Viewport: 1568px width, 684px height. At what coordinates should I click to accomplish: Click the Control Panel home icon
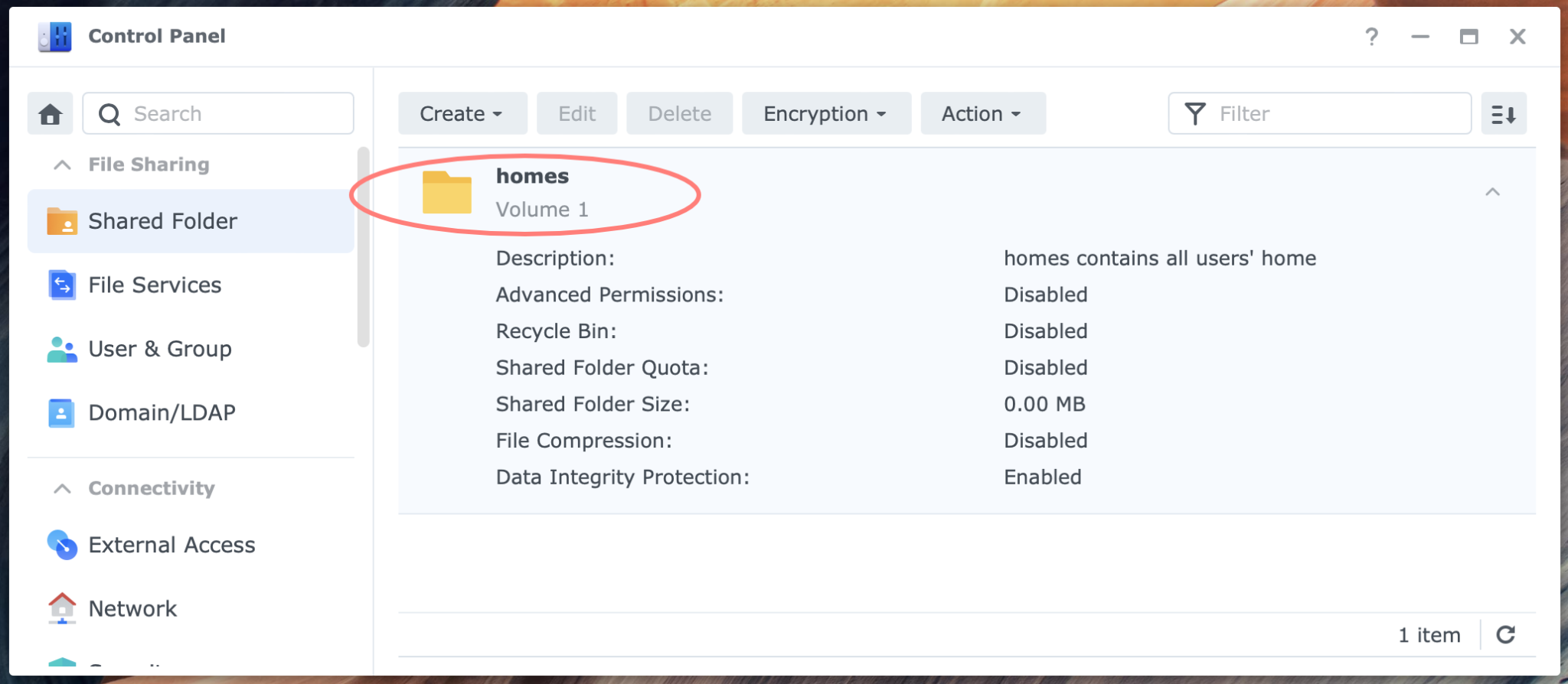[50, 113]
